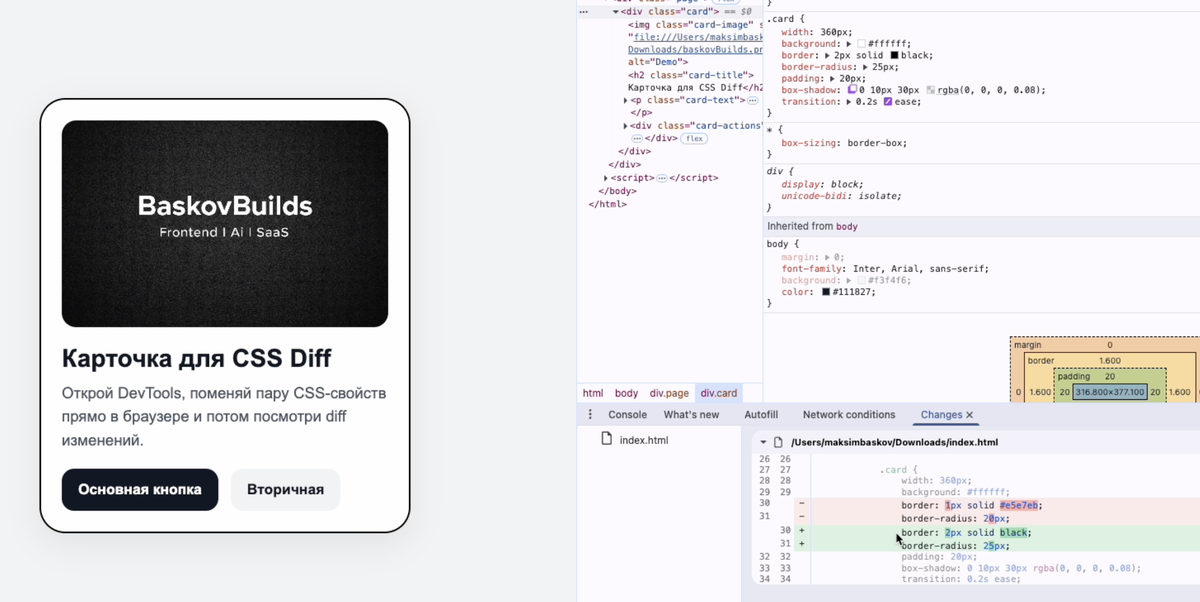Open the What's new drawer tab
1200x602 pixels.
(691, 414)
